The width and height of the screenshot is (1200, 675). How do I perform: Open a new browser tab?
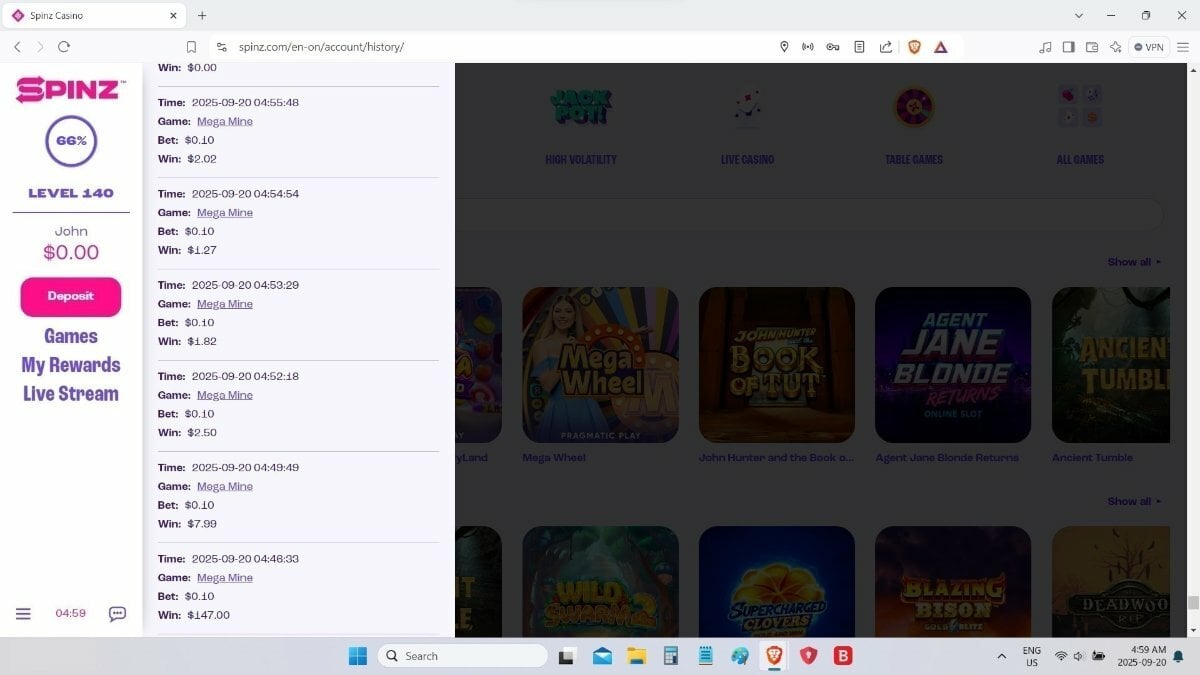pos(202,15)
